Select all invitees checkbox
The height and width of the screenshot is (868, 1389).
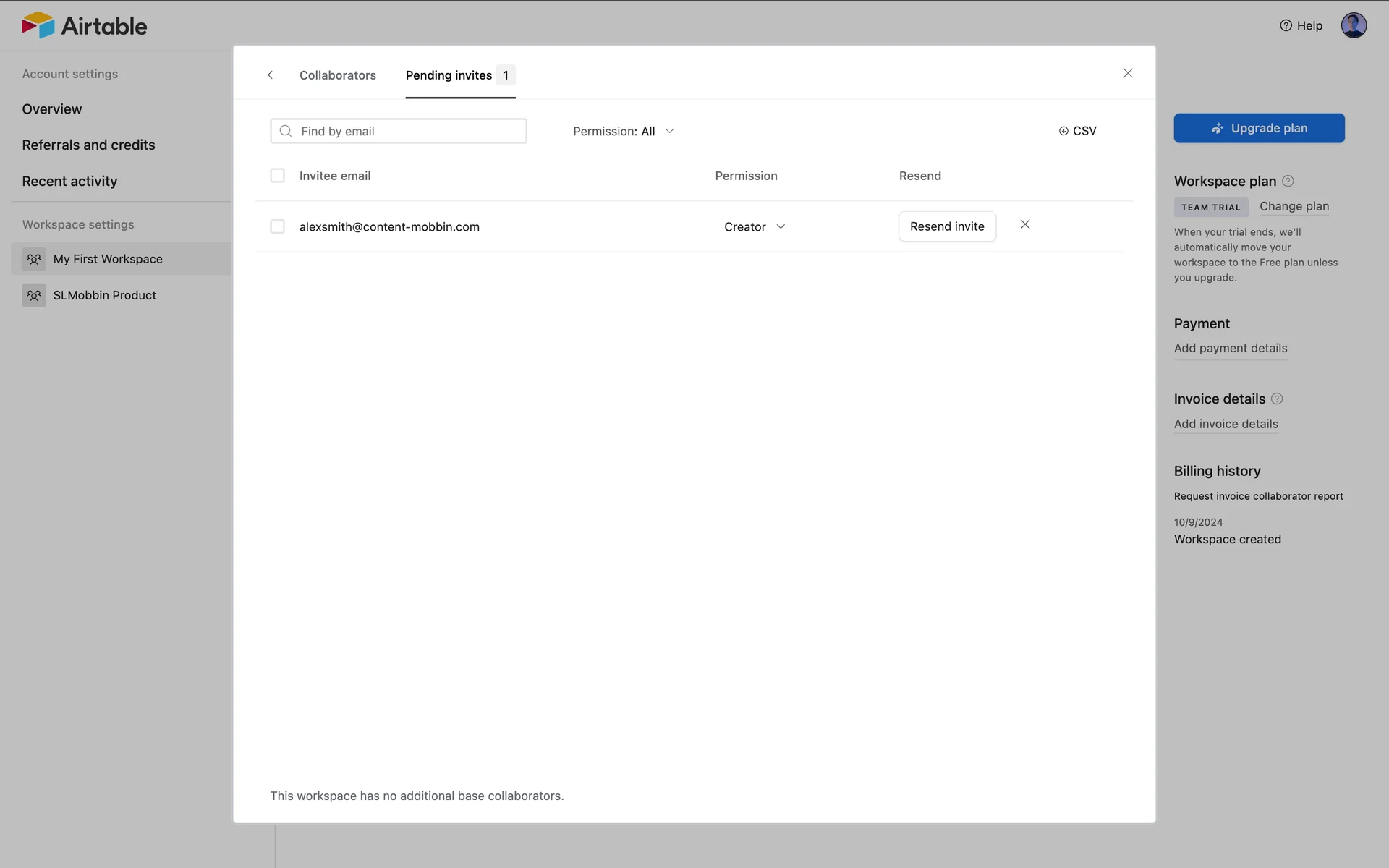277,176
